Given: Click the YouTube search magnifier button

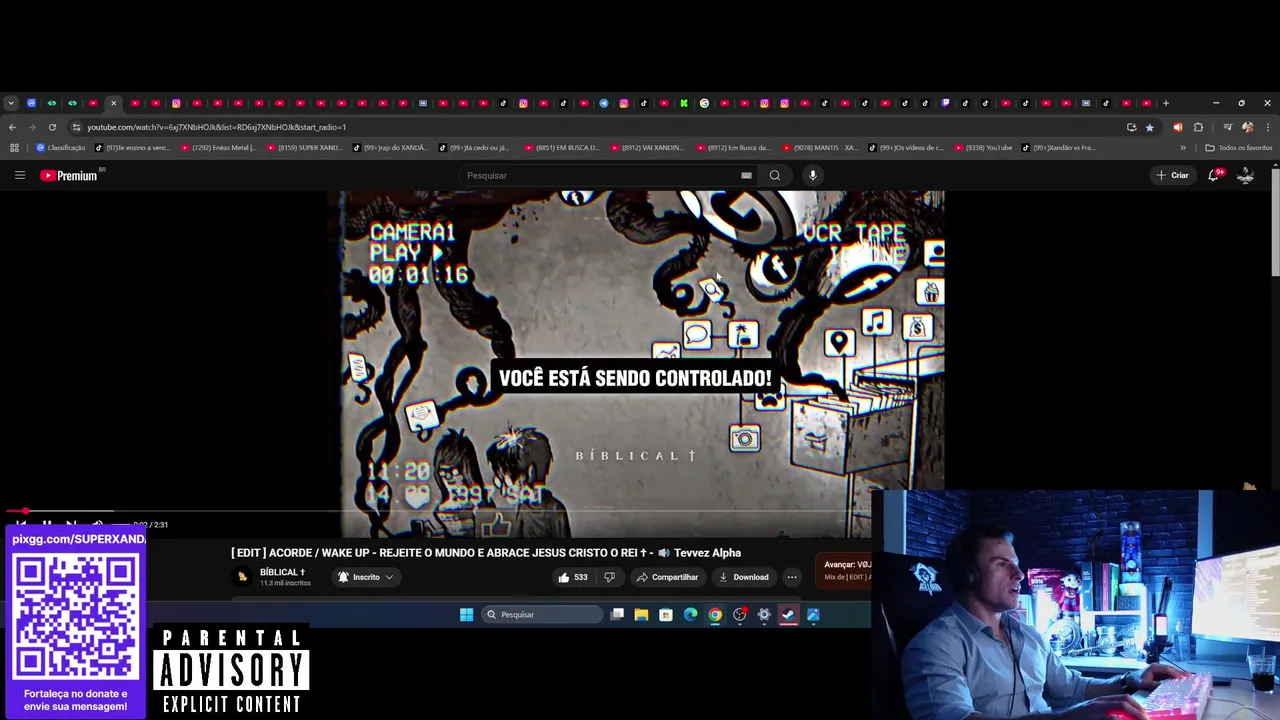Looking at the screenshot, I should click(x=775, y=175).
